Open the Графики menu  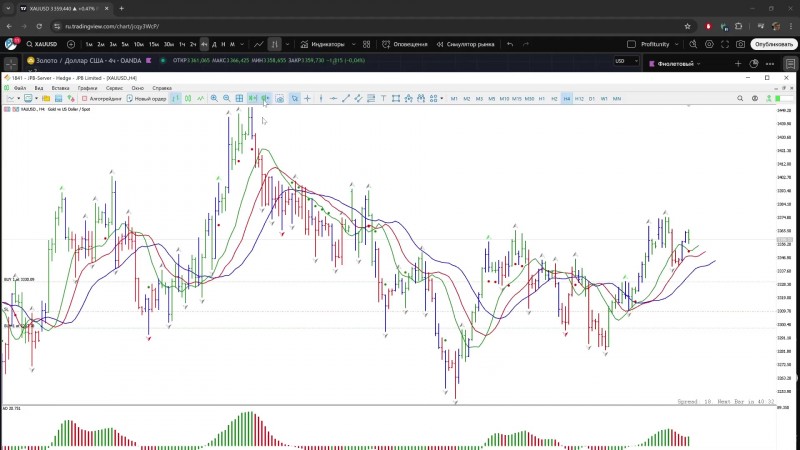[x=87, y=88]
